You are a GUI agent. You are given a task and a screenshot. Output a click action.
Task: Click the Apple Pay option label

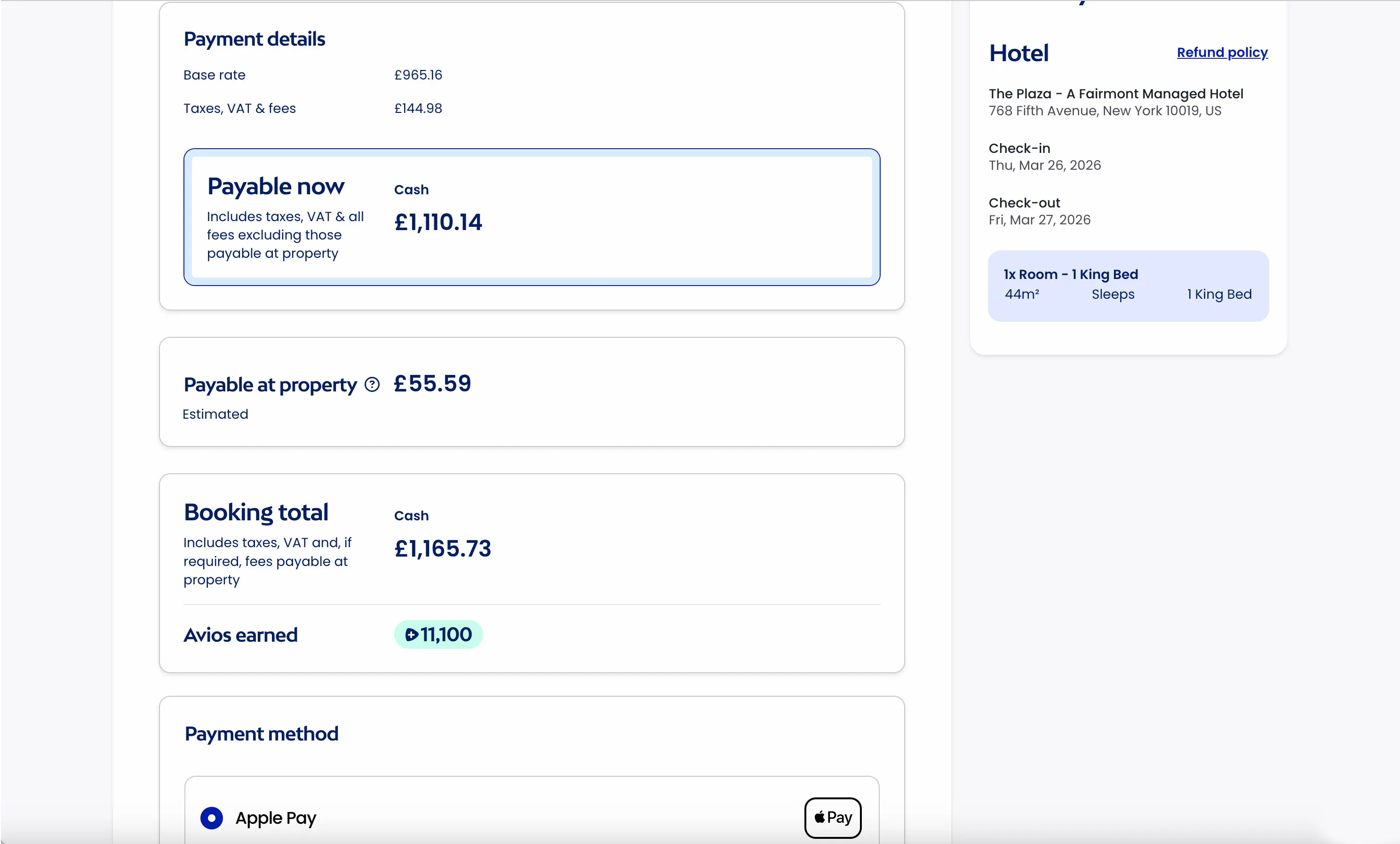pos(276,818)
